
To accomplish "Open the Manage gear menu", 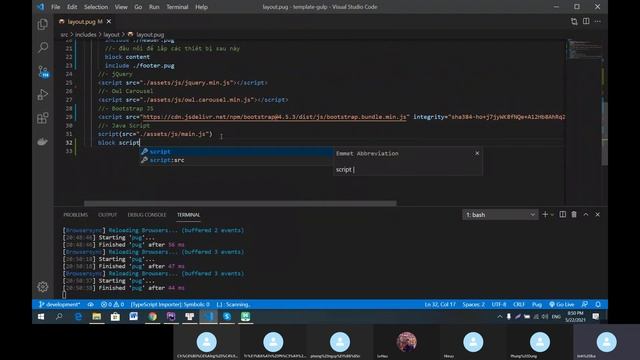I will [x=42, y=287].
